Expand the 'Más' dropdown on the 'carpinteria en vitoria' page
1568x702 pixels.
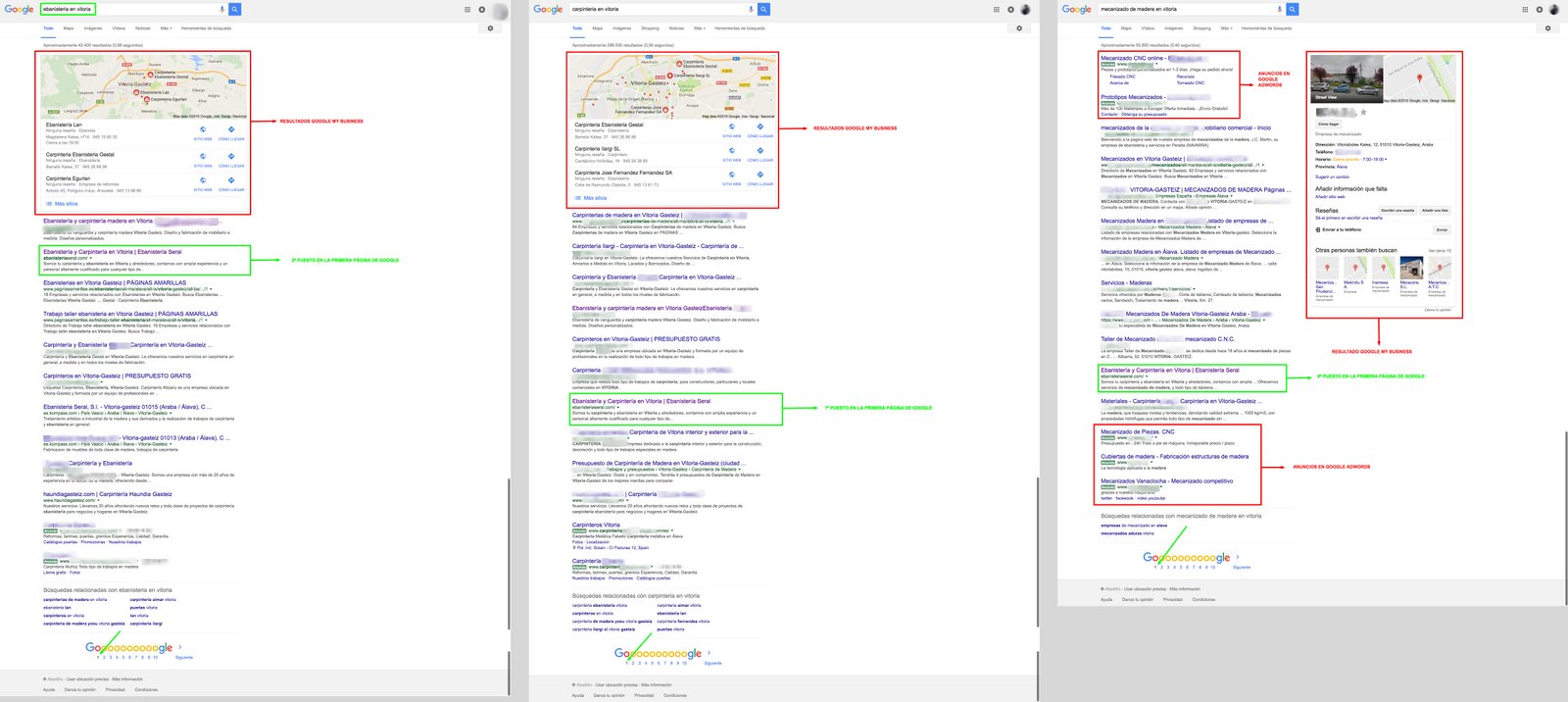pos(700,28)
